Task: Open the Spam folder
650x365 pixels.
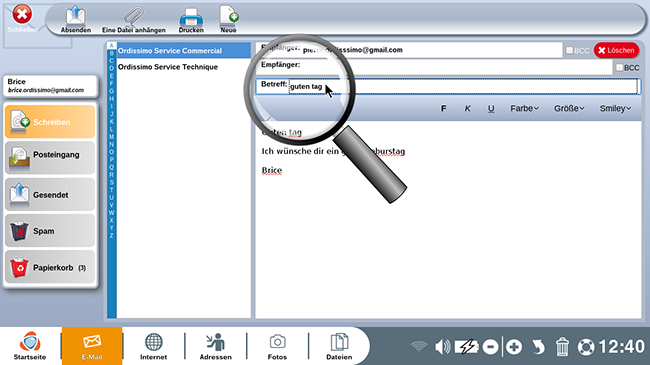Action: 50,231
